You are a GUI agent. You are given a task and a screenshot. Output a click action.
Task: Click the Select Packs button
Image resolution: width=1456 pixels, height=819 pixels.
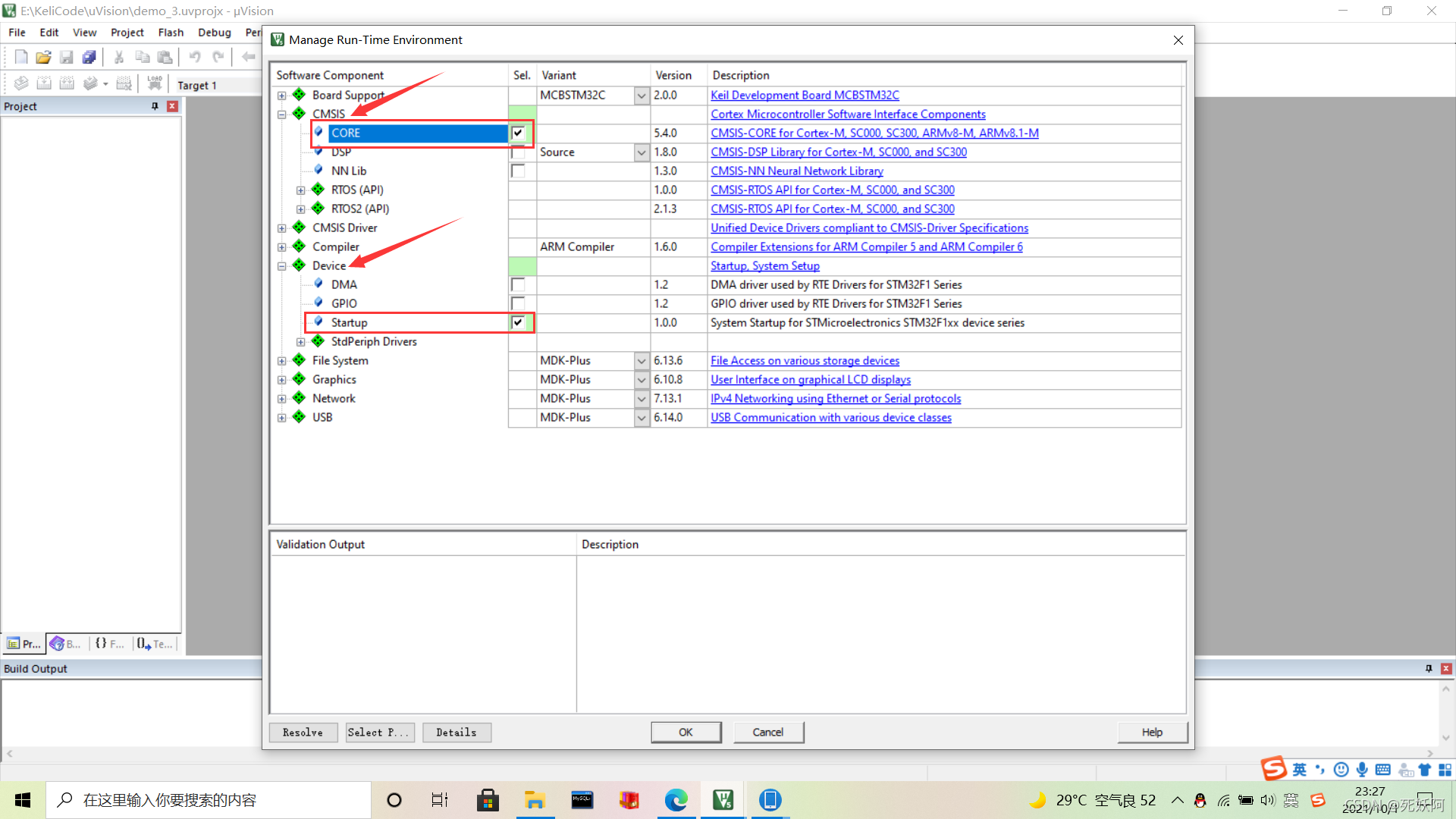click(377, 732)
